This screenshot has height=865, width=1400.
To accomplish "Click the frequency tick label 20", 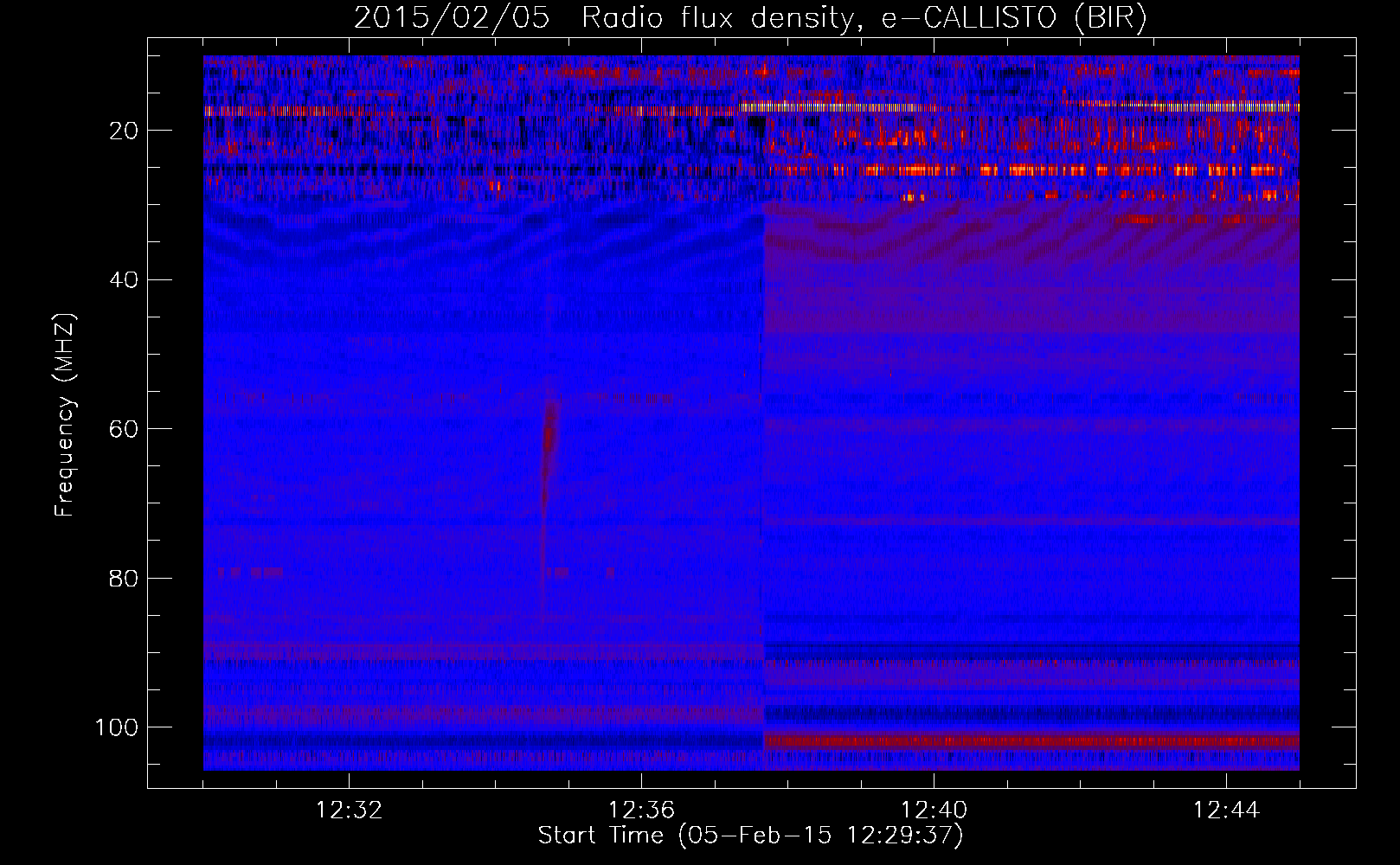I will pos(125,131).
